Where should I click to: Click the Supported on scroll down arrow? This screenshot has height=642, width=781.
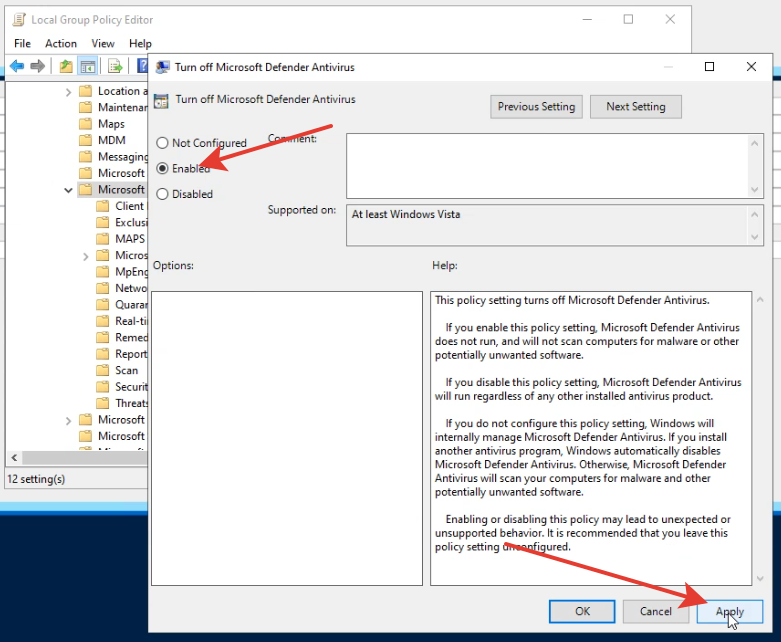pyautogui.click(x=755, y=237)
